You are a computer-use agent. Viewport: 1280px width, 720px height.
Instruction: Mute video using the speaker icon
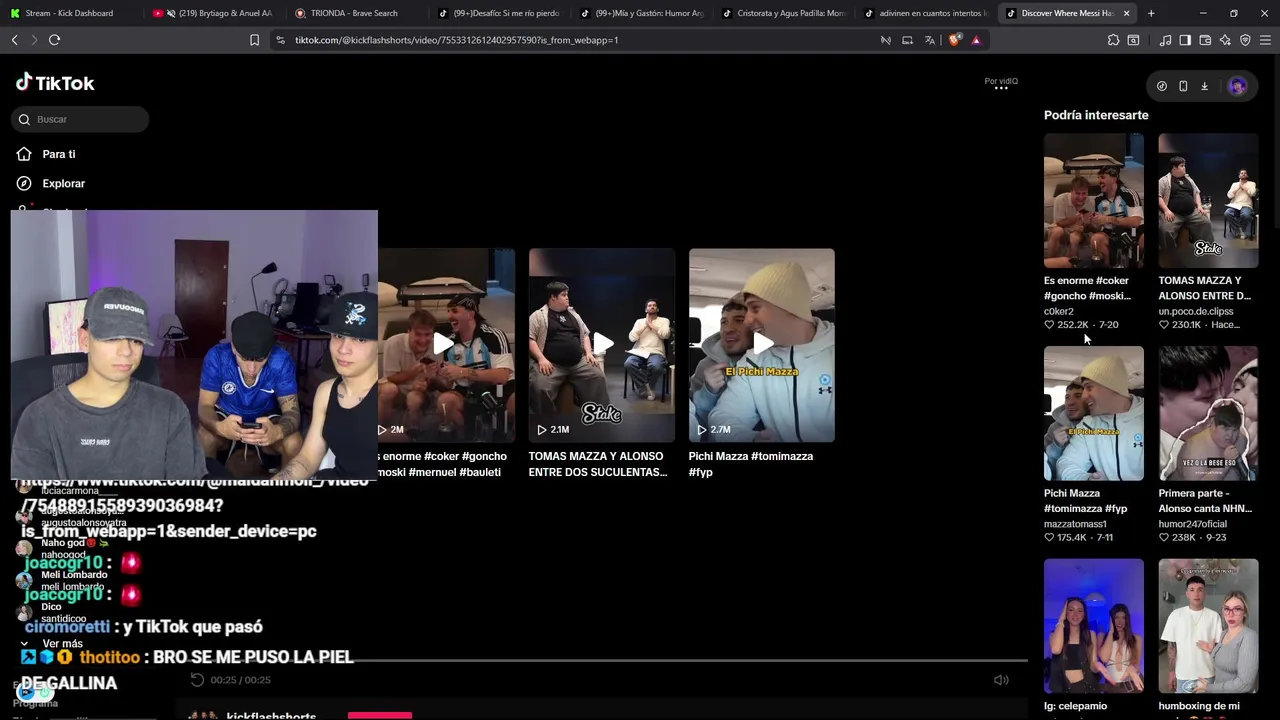(x=1001, y=680)
